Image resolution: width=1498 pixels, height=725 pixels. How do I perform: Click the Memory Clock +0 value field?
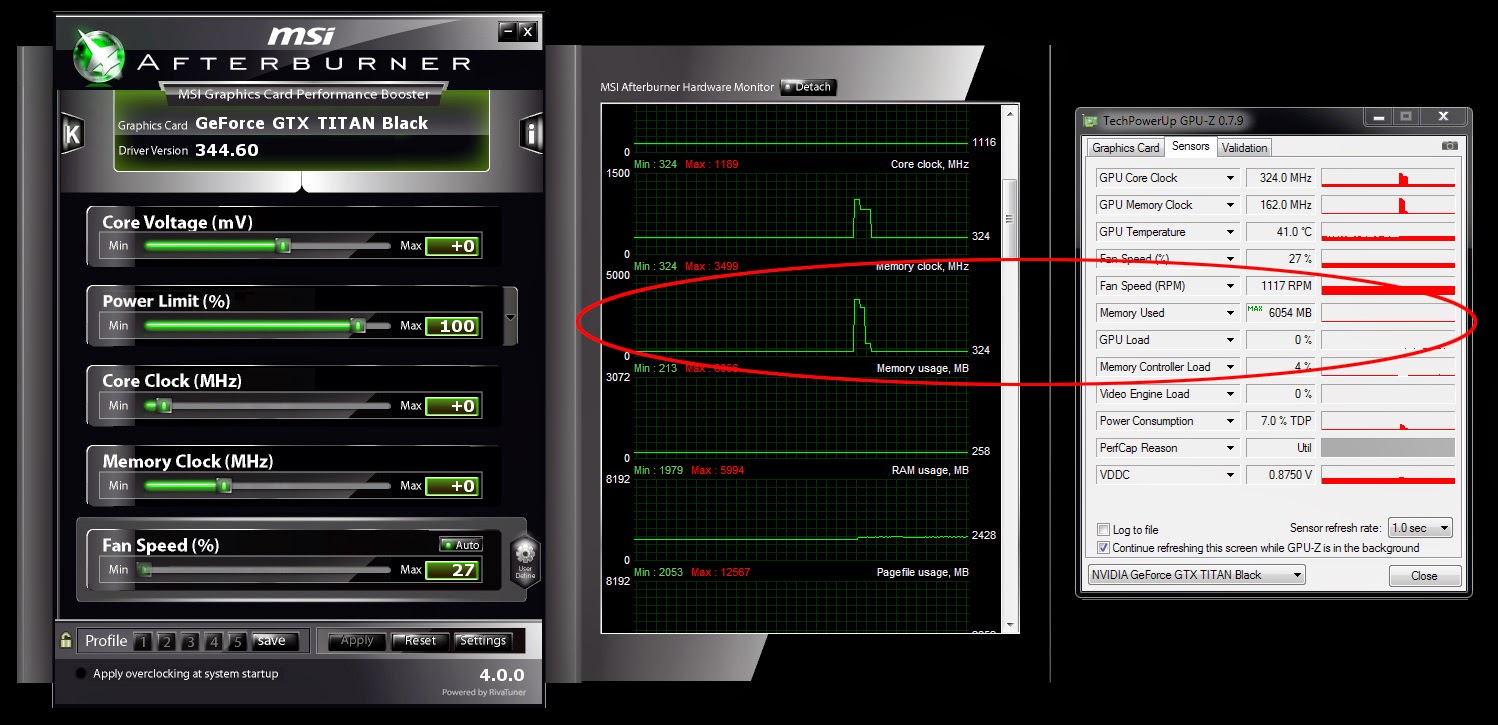pos(453,486)
